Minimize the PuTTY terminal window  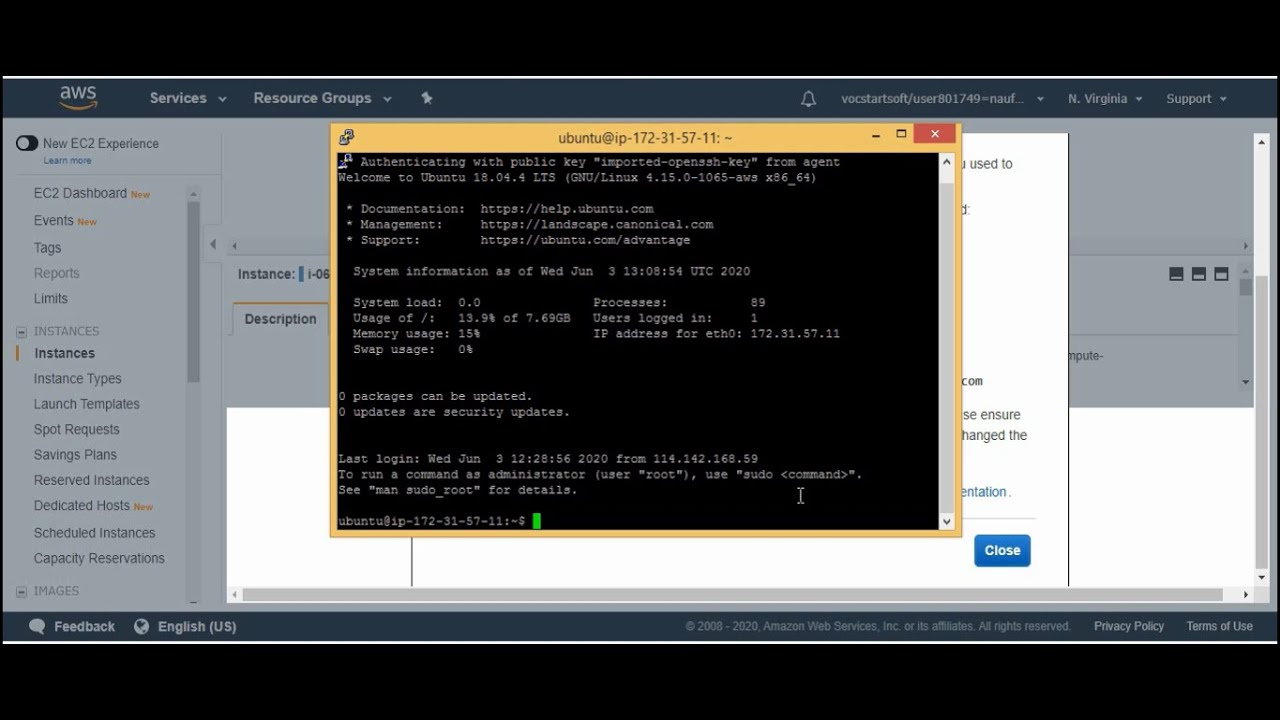point(876,135)
